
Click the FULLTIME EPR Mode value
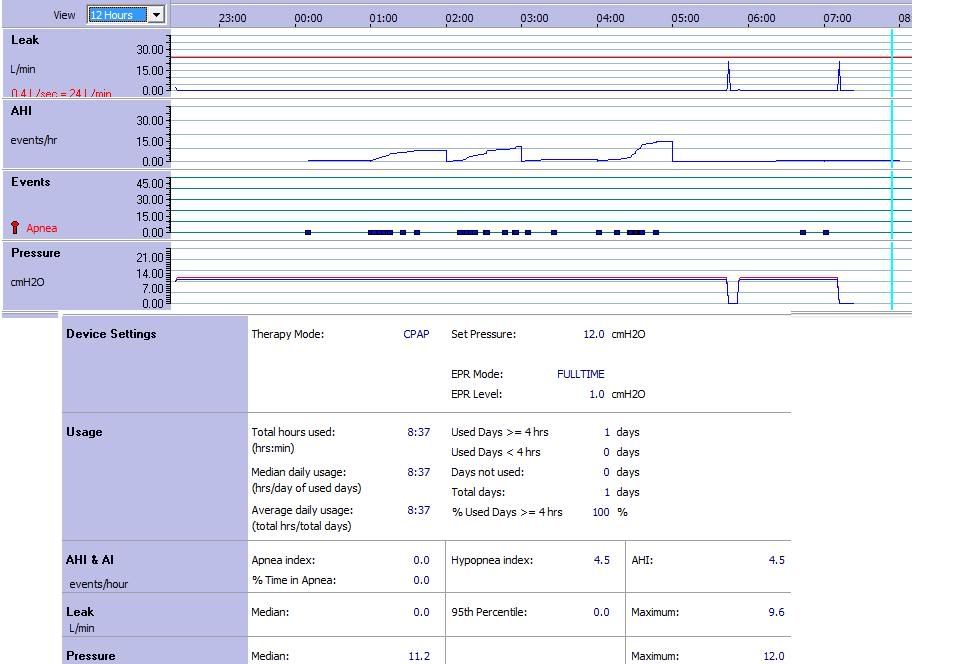580,374
